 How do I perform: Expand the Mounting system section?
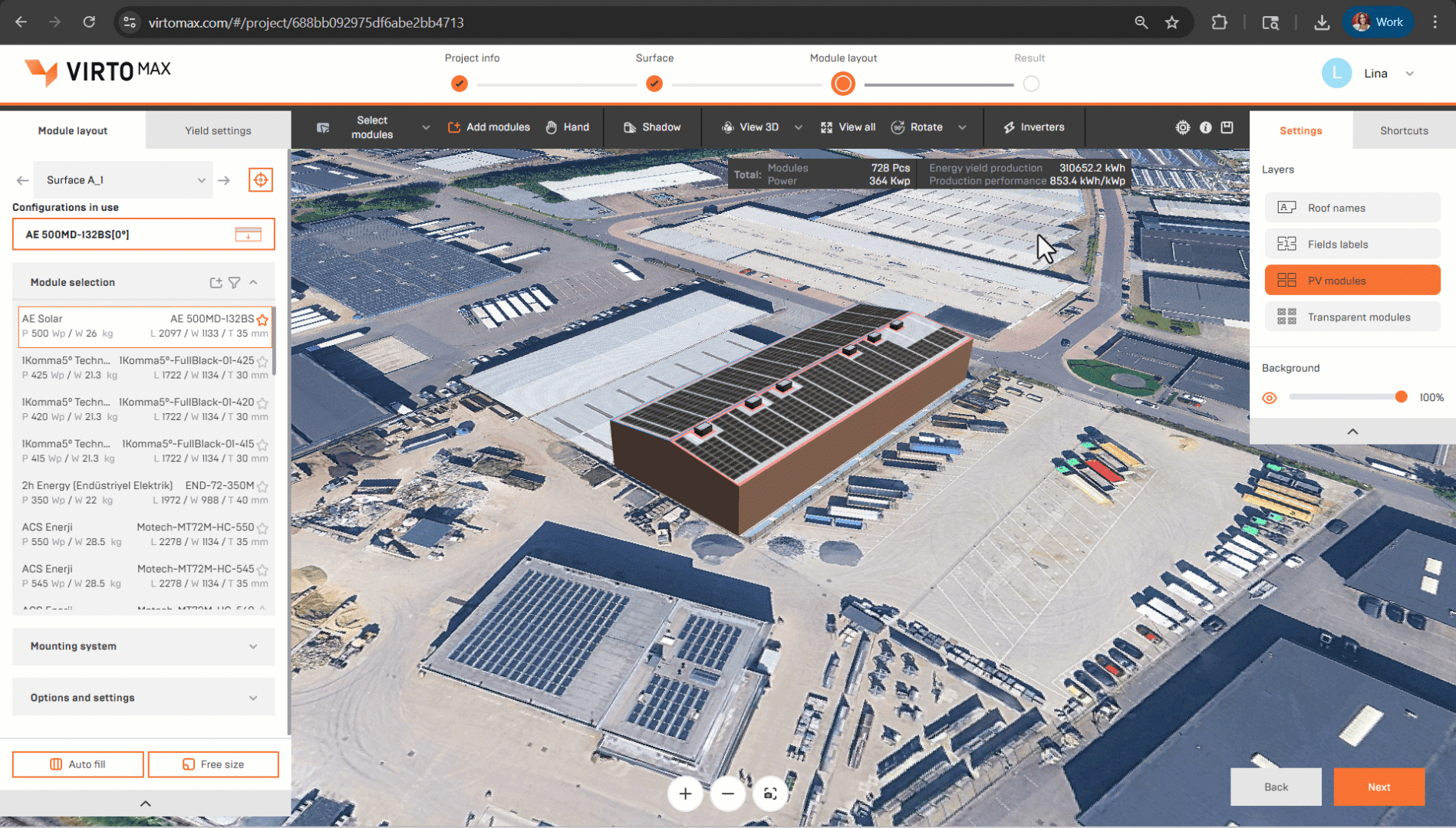click(x=143, y=646)
